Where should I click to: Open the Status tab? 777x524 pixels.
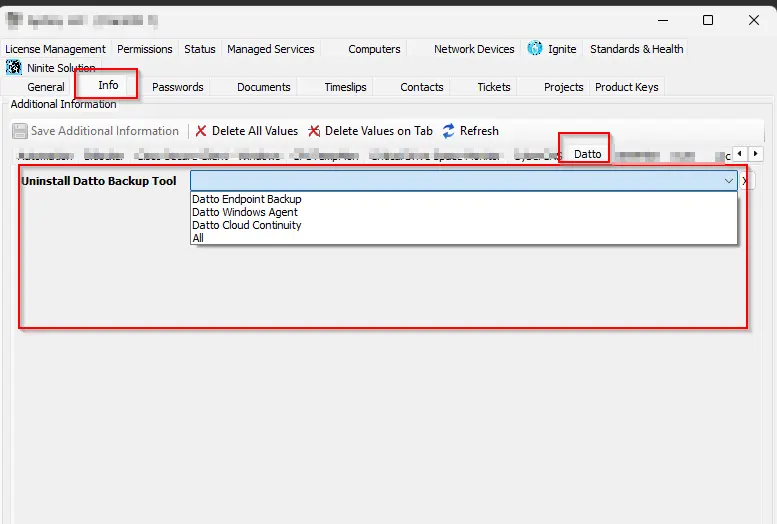(200, 49)
